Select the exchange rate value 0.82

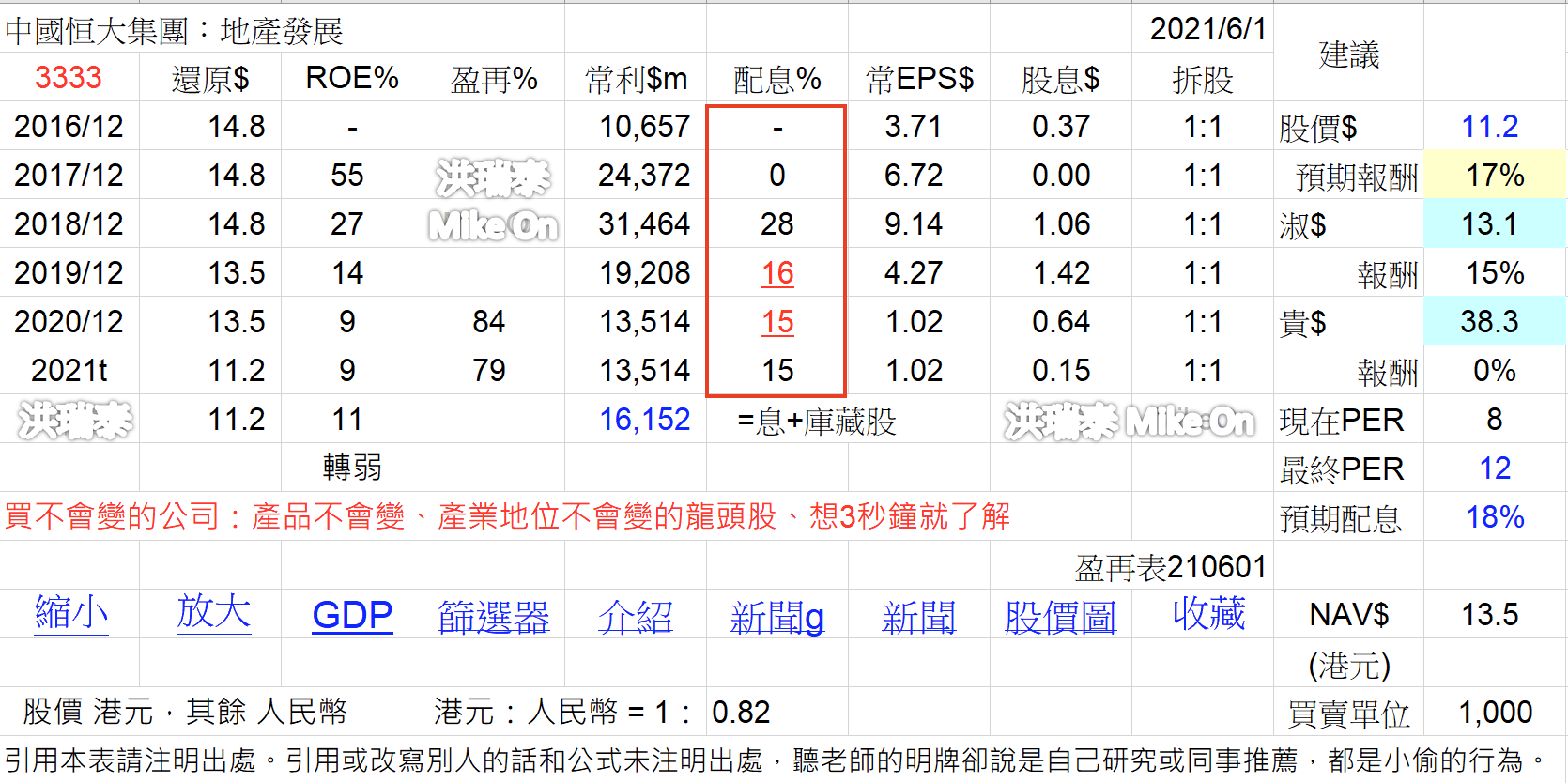pyautogui.click(x=741, y=712)
